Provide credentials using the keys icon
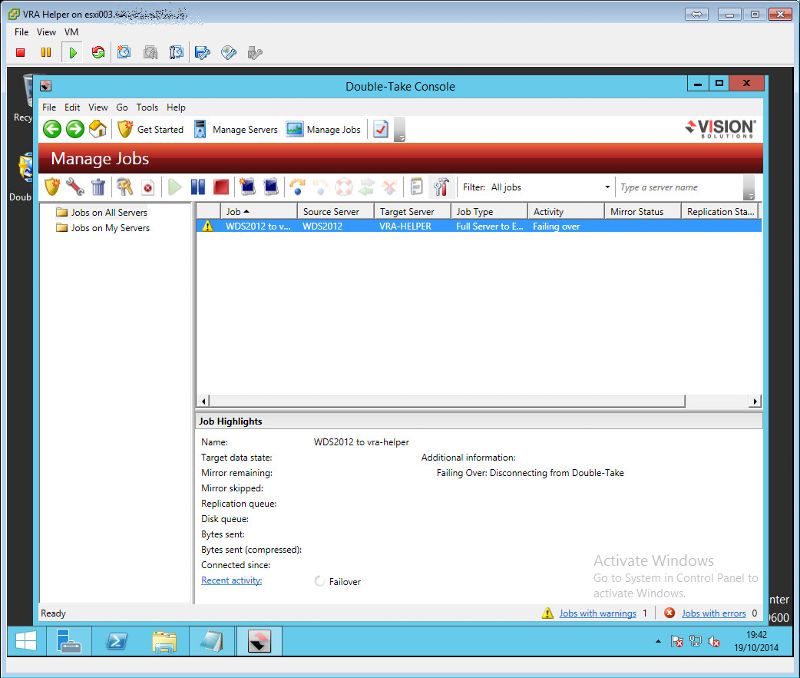800x678 pixels. 124,187
